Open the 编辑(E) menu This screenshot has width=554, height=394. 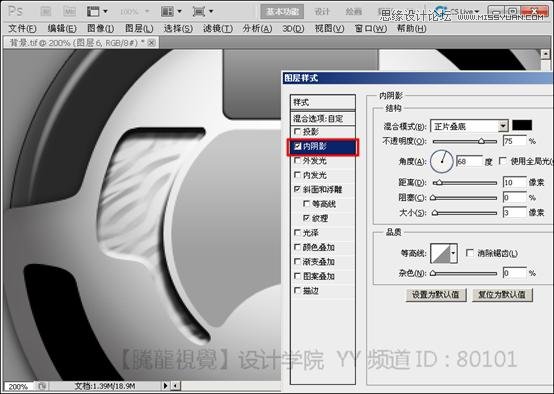pyautogui.click(x=62, y=28)
